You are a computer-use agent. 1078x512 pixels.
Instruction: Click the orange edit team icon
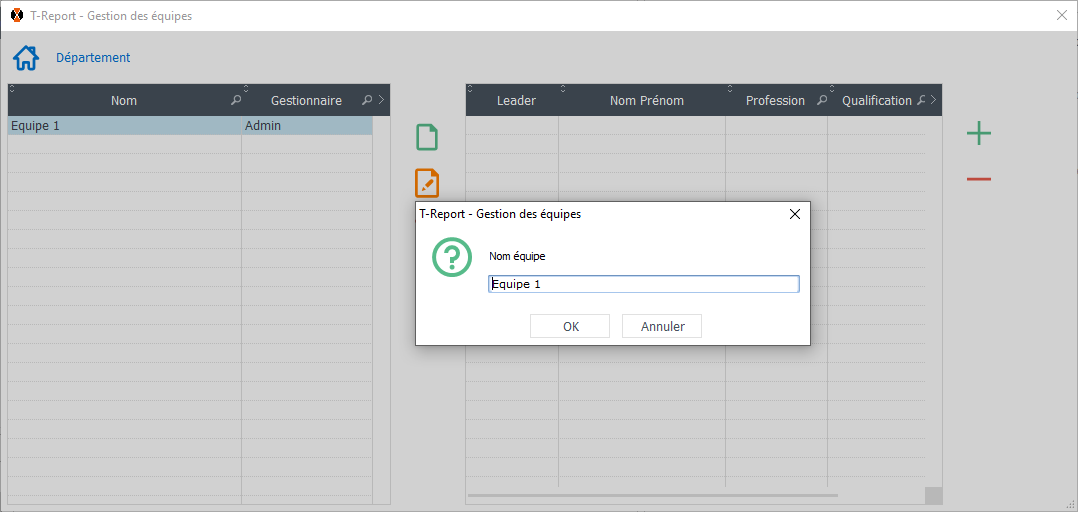click(x=427, y=183)
